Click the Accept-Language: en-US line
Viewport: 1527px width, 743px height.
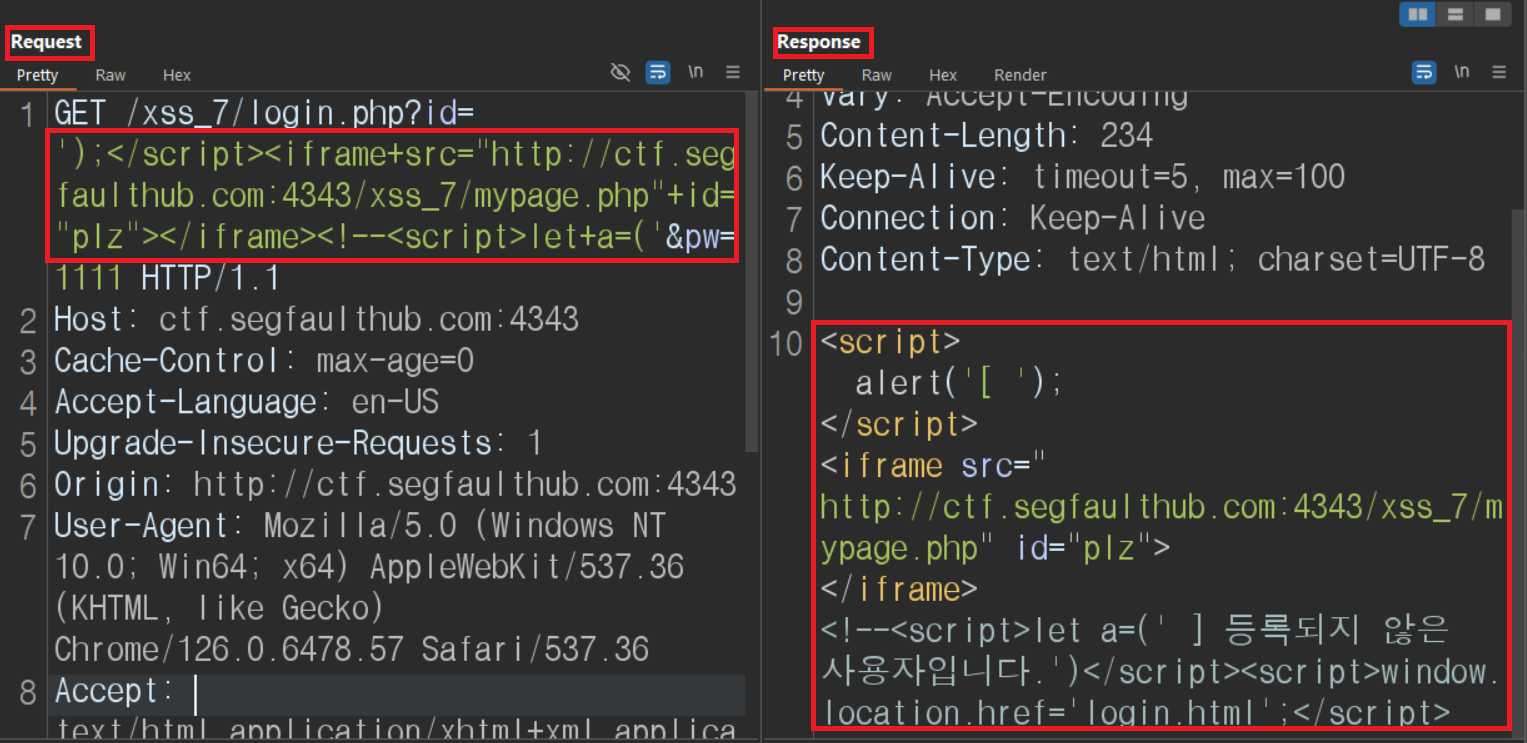pos(246,402)
